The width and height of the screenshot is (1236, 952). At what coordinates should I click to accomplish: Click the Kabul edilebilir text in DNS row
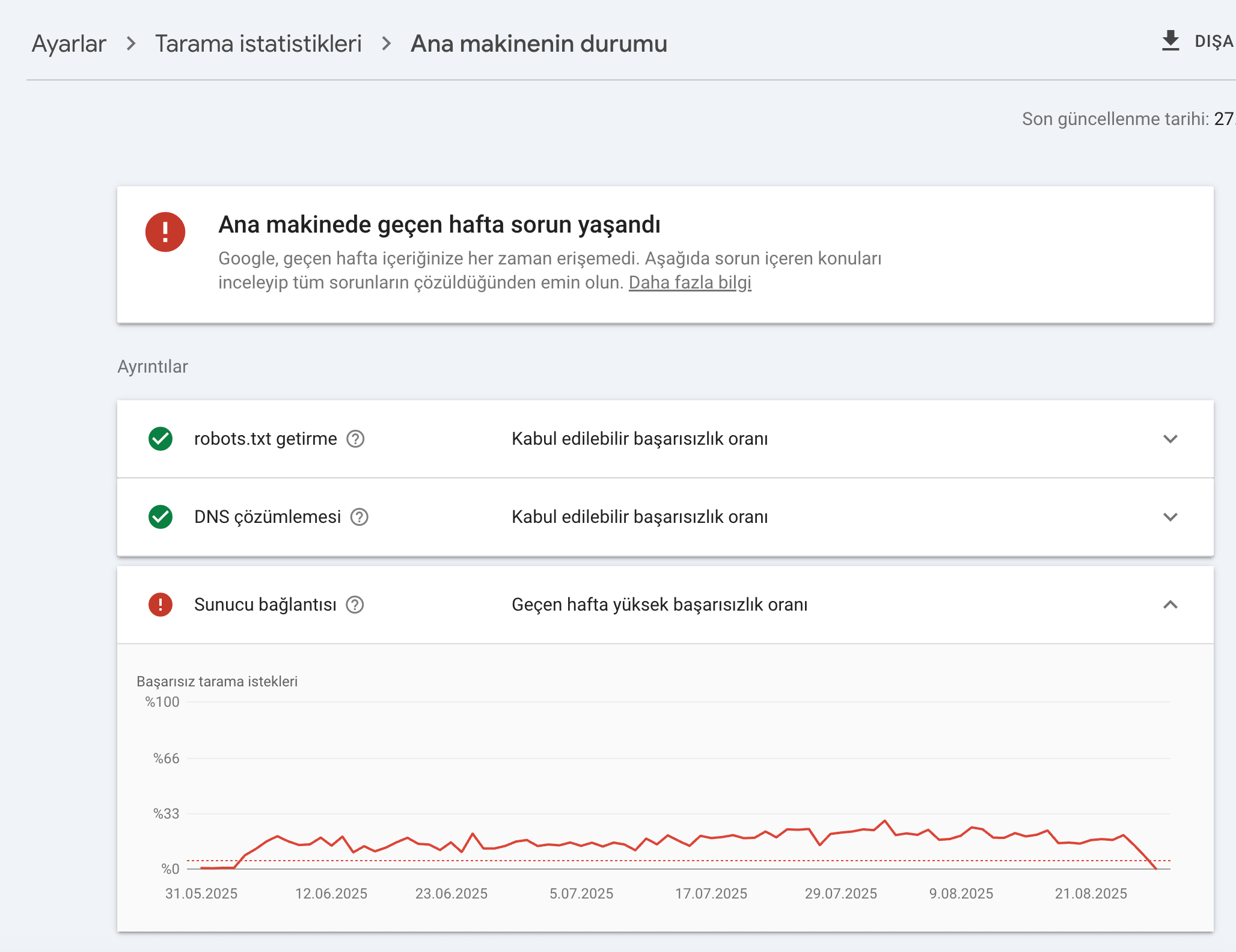point(640,517)
